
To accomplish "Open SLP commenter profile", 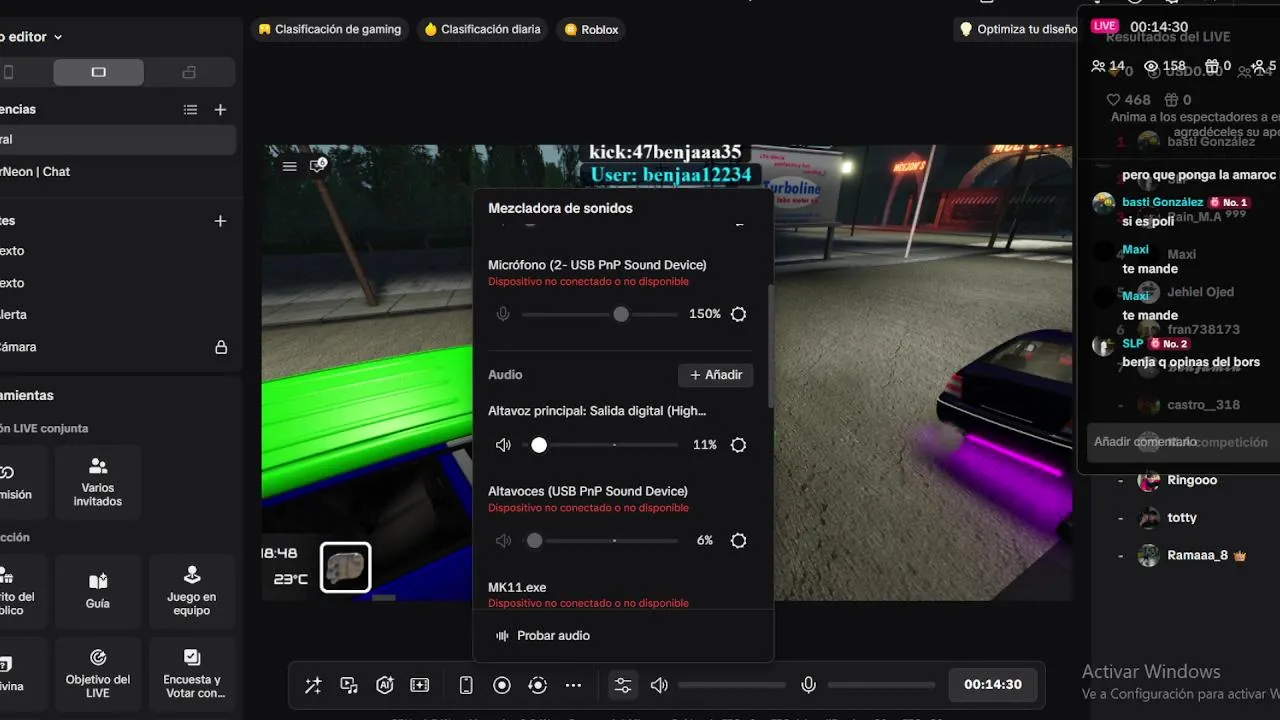I will click(1104, 345).
